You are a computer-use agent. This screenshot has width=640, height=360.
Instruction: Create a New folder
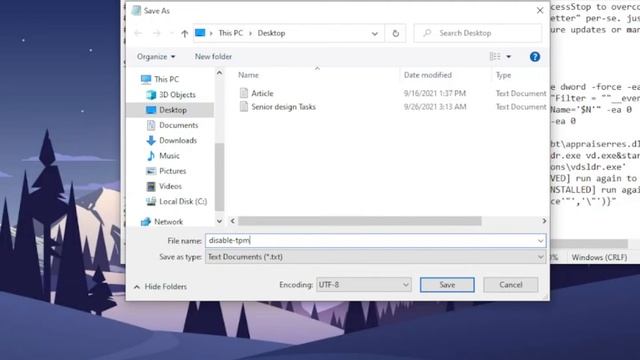(213, 56)
